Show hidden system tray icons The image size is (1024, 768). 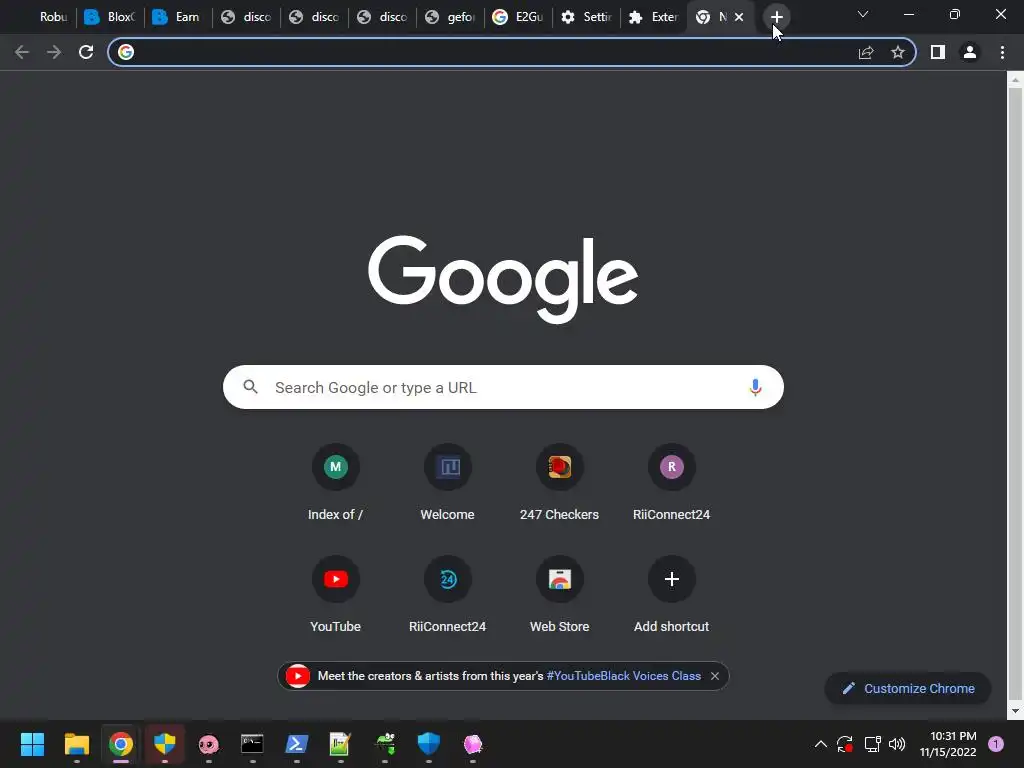pos(821,744)
